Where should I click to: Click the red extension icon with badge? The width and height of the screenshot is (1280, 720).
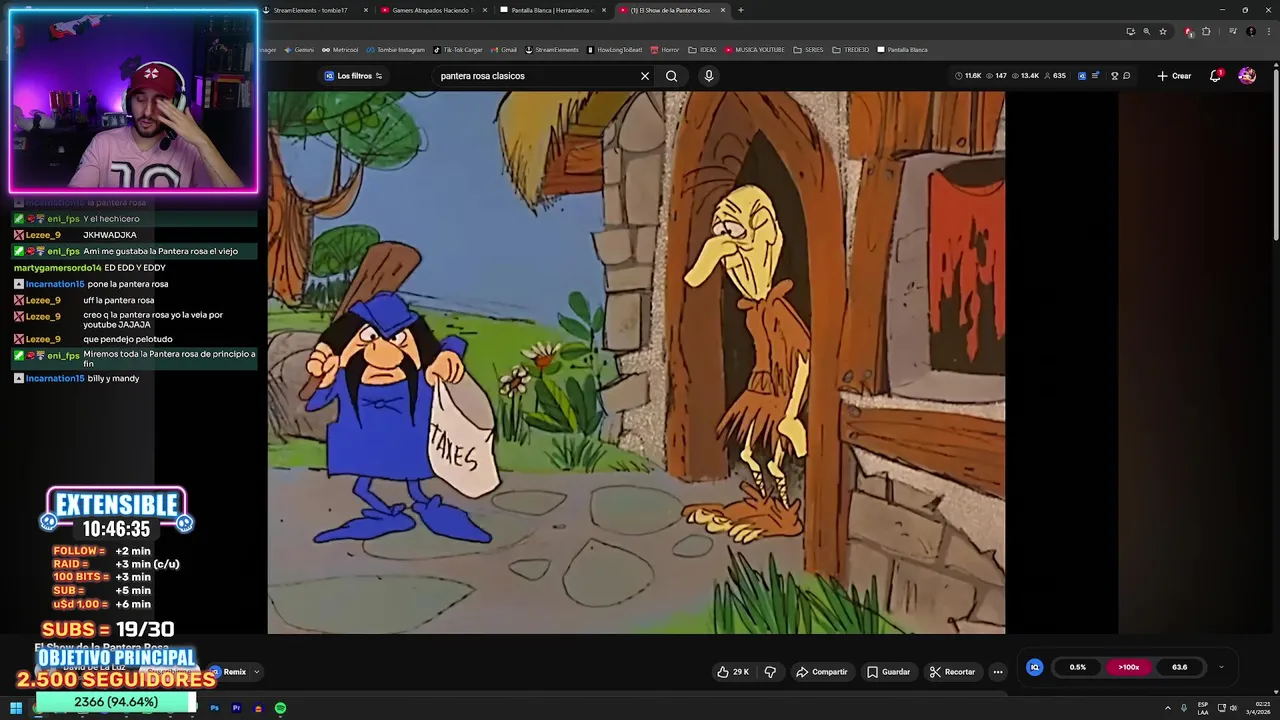coord(1189,31)
